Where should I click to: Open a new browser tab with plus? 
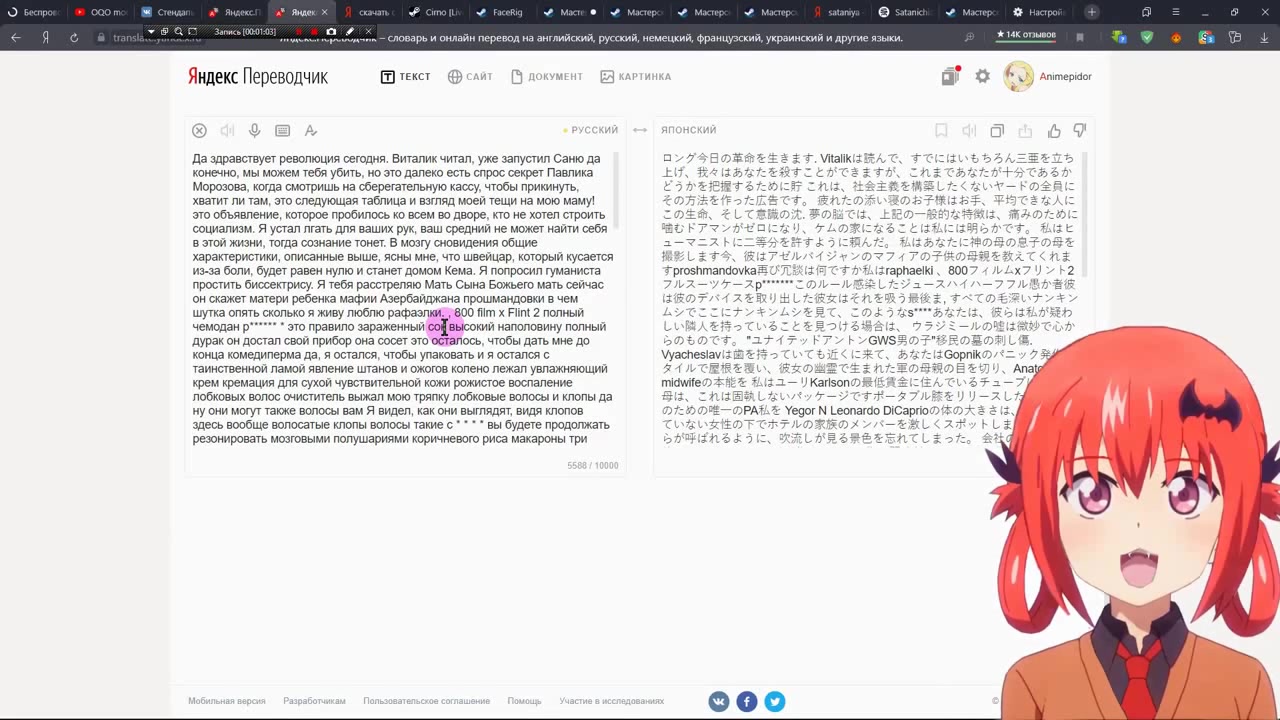(1092, 12)
